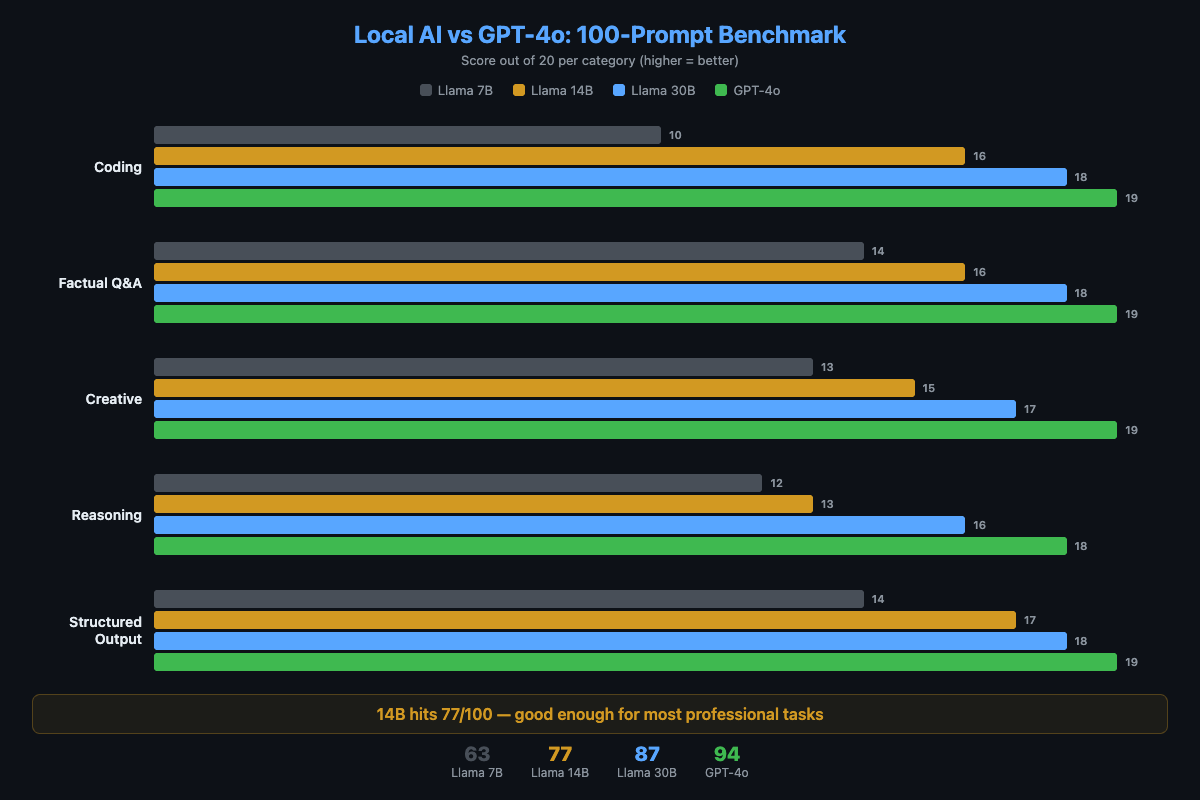This screenshot has width=1200, height=800.
Task: Click the total score 63 for Llama 7B
Action: click(x=477, y=754)
